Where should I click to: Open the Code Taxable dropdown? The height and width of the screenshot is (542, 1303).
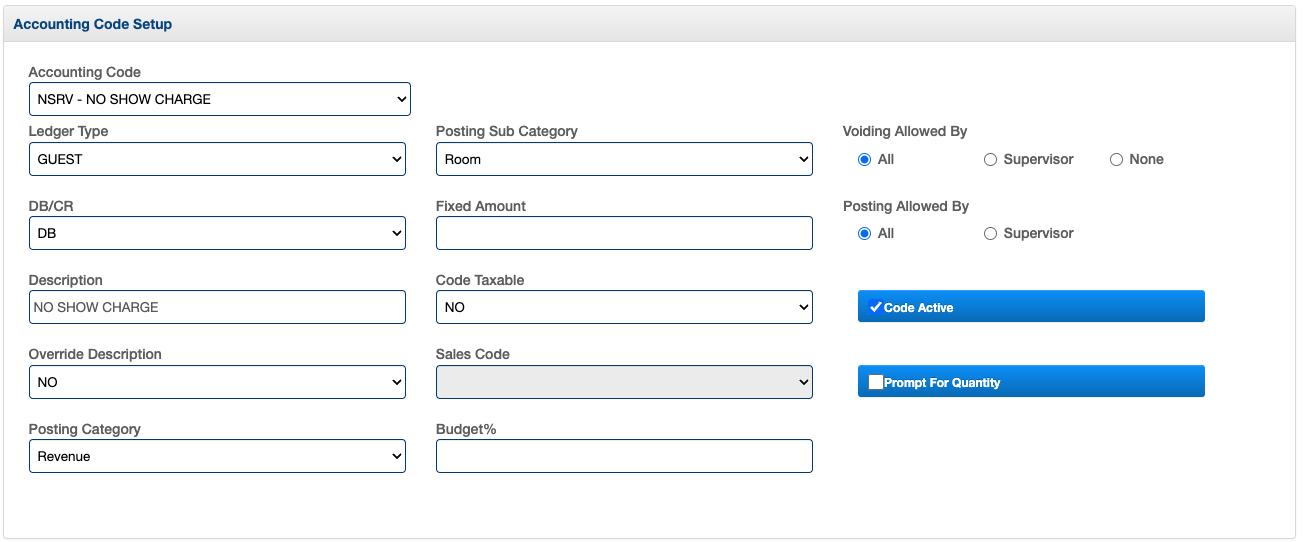(x=624, y=307)
